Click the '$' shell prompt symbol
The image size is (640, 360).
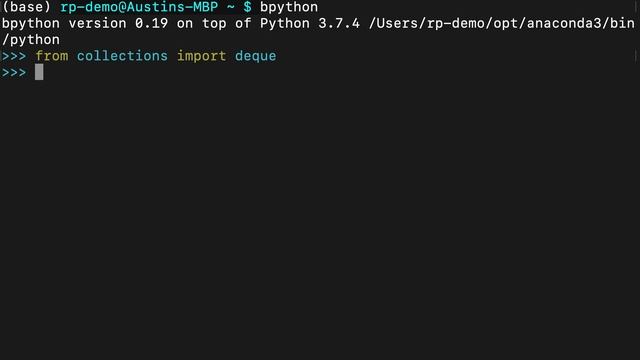point(247,7)
